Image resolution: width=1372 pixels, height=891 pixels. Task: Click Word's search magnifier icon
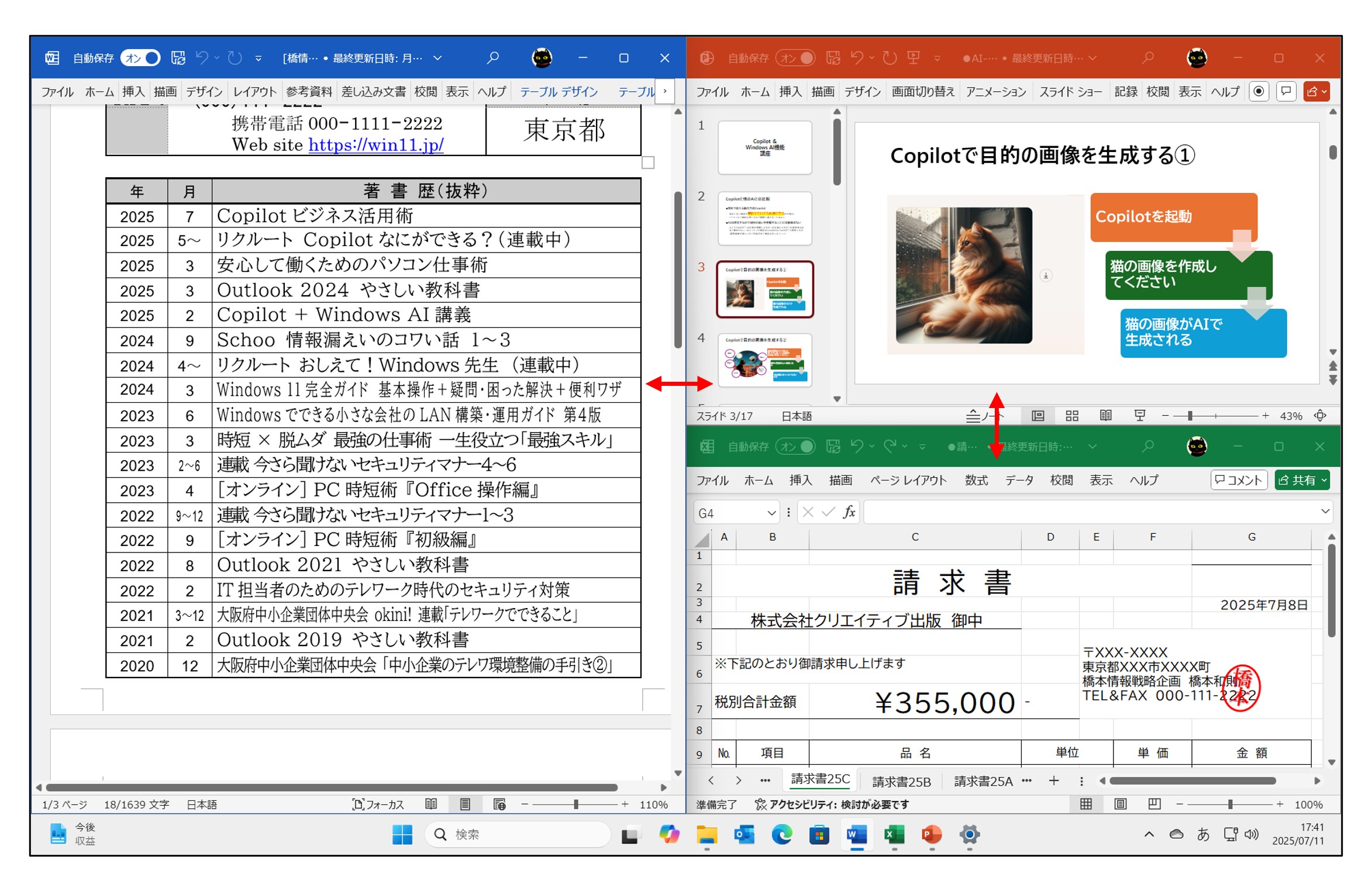pyautogui.click(x=493, y=58)
